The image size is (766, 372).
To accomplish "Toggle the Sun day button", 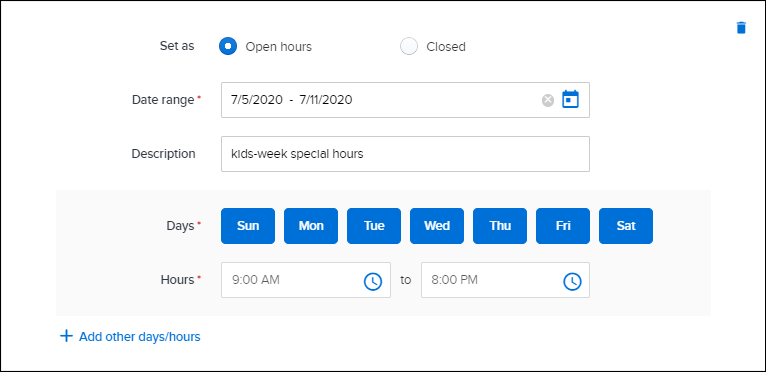I will [248, 226].
